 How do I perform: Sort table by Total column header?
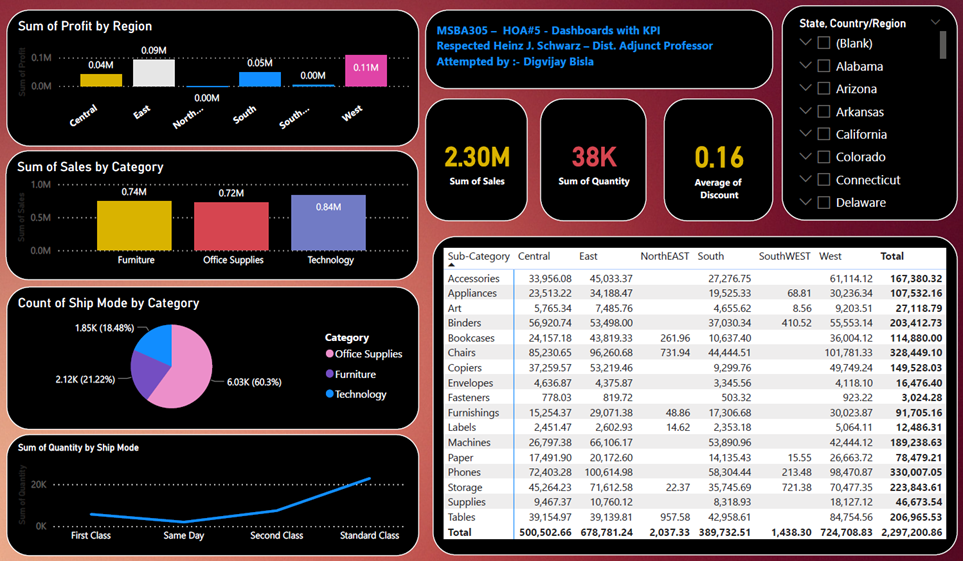[x=892, y=256]
